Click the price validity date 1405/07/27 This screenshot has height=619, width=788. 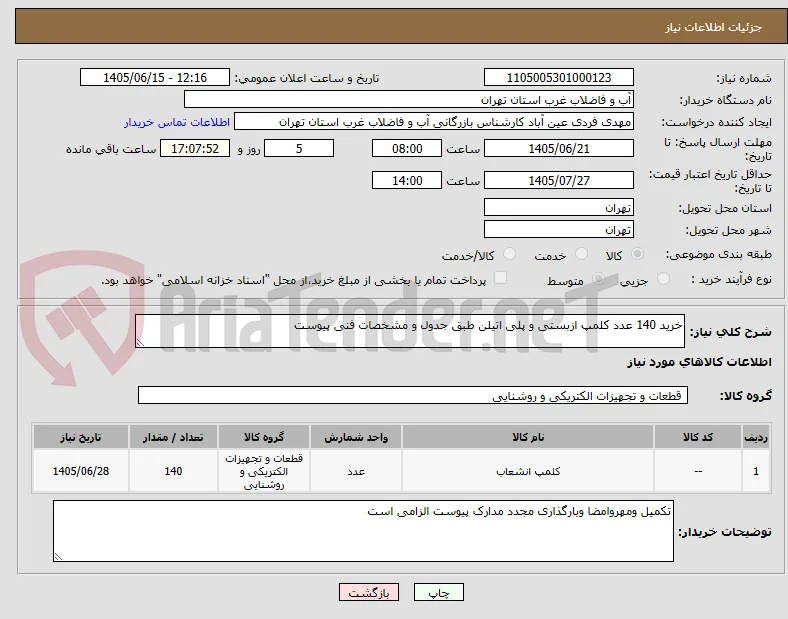coord(559,180)
